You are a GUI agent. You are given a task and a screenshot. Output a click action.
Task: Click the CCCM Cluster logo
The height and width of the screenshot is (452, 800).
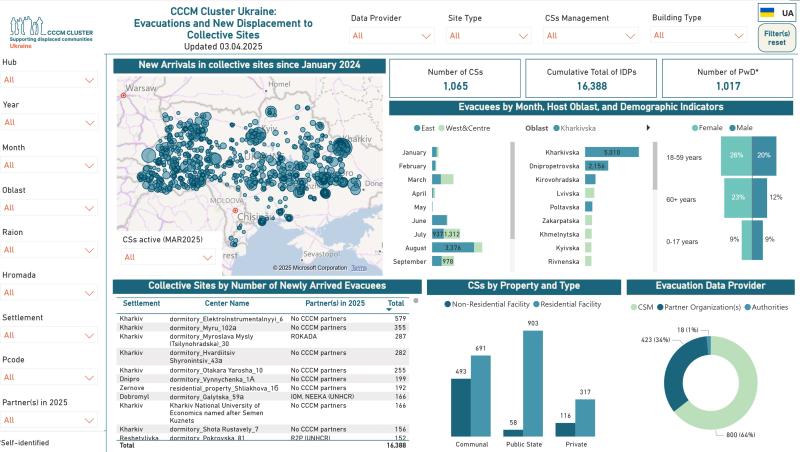pyautogui.click(x=48, y=24)
